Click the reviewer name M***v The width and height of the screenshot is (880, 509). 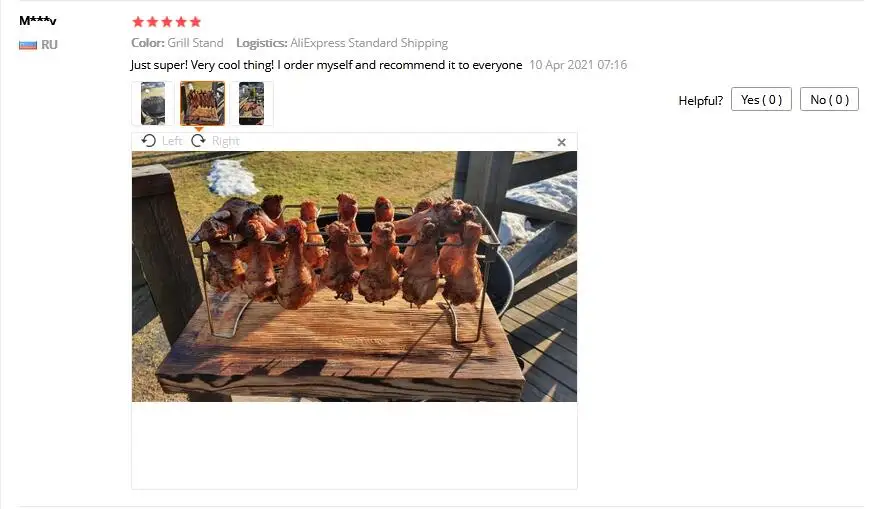(38, 21)
